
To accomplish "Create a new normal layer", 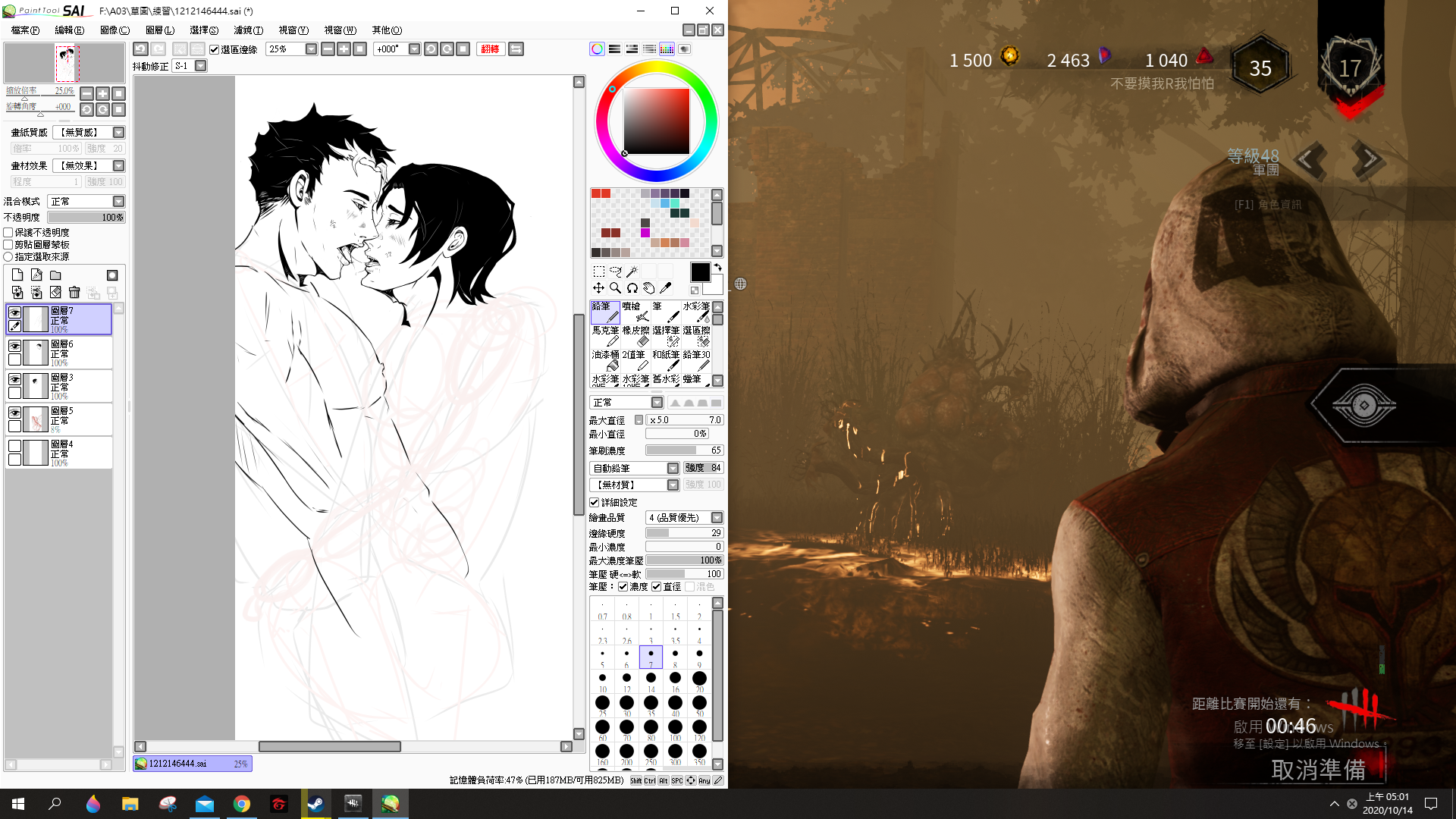I will [17, 275].
